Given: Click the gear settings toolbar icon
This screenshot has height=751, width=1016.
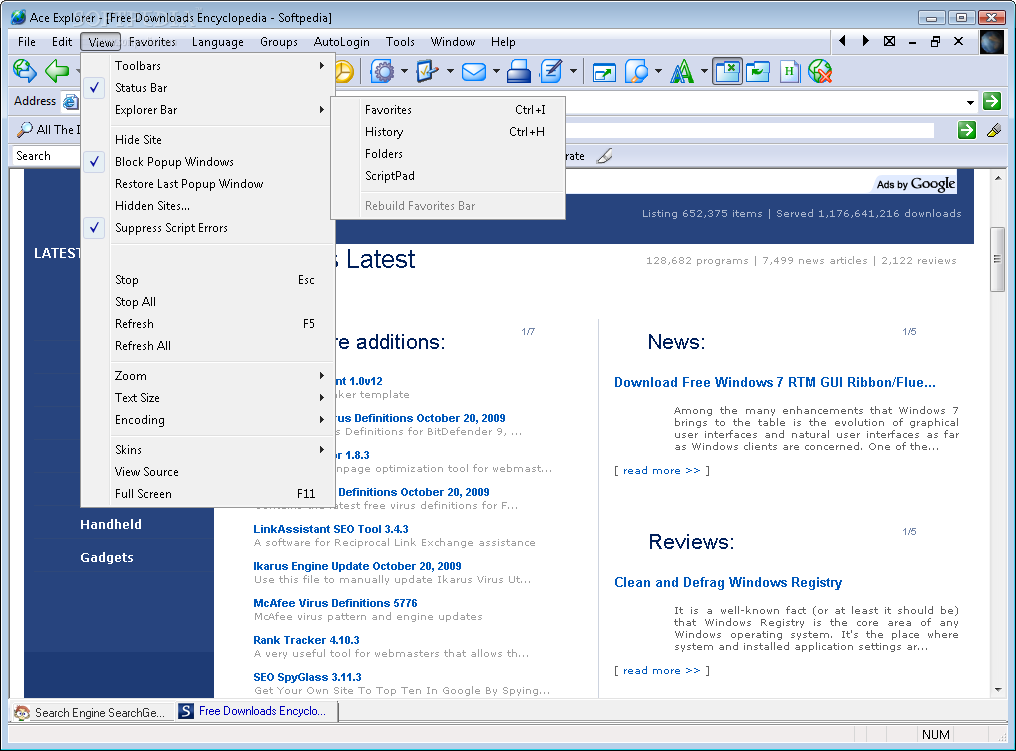Looking at the screenshot, I should click(x=382, y=71).
